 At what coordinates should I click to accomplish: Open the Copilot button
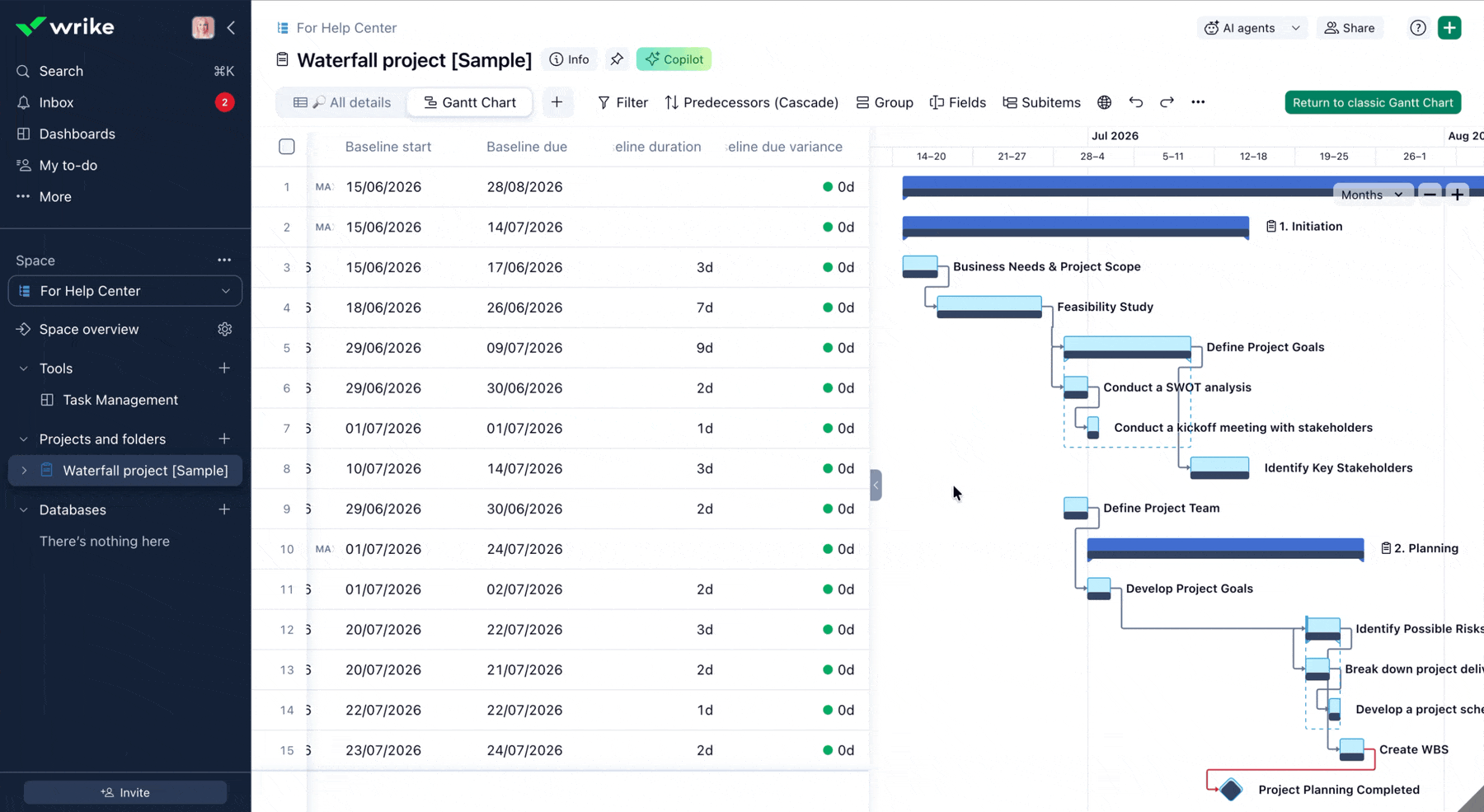tap(674, 59)
